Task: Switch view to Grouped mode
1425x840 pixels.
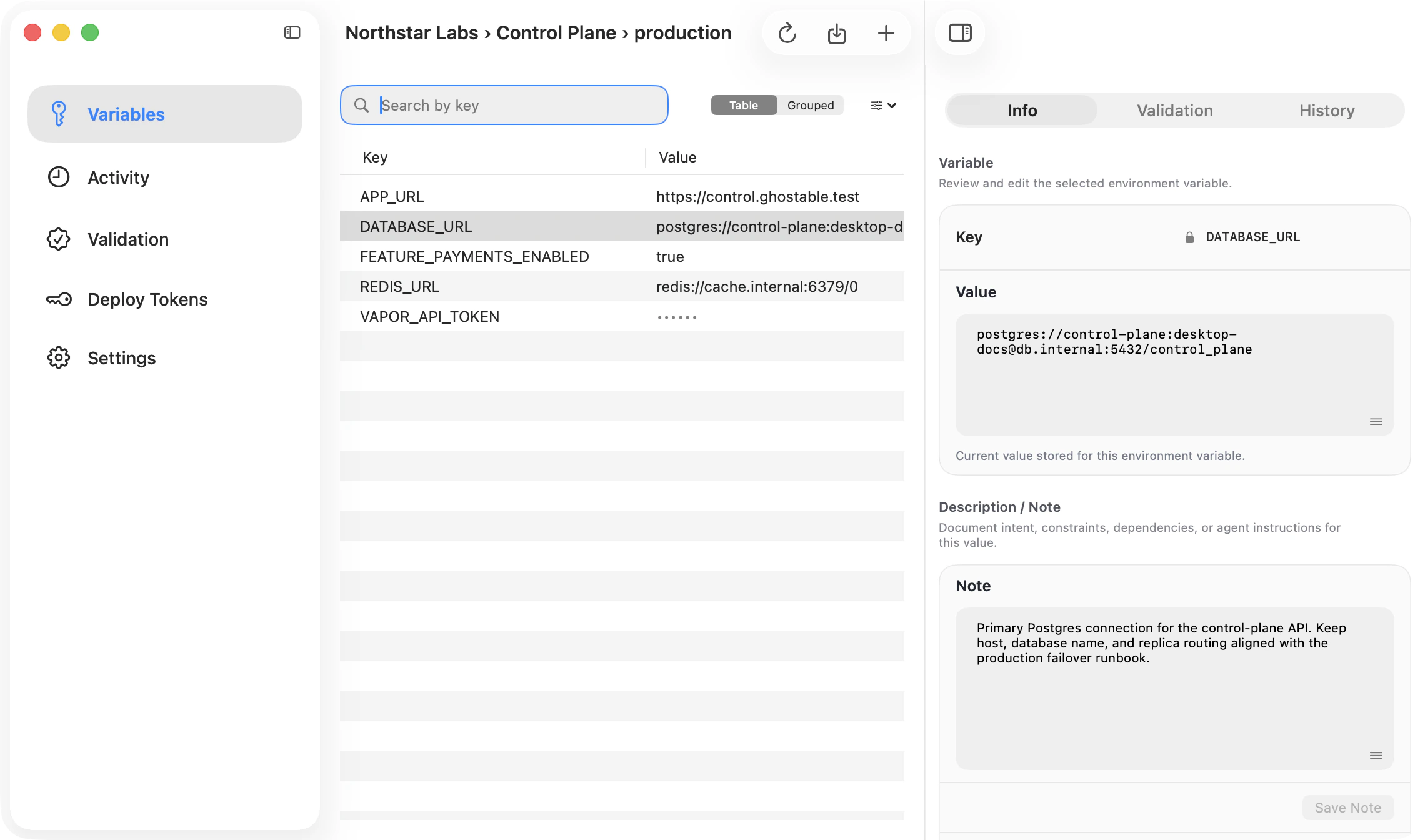Action: click(x=810, y=105)
